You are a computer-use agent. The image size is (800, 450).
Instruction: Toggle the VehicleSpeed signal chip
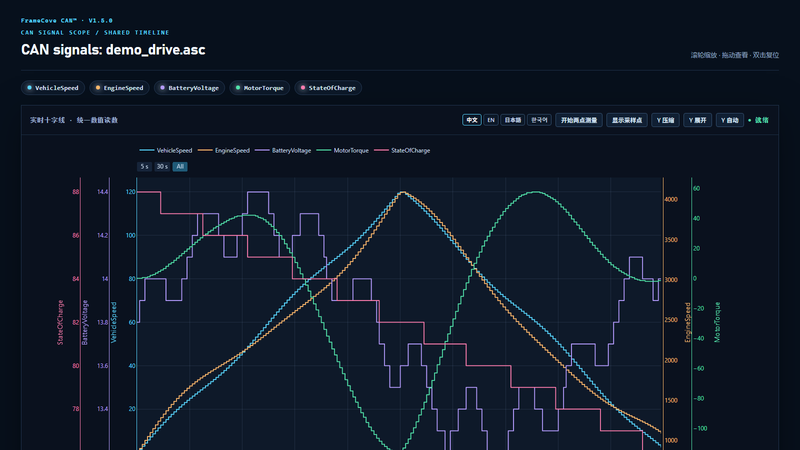pos(53,88)
